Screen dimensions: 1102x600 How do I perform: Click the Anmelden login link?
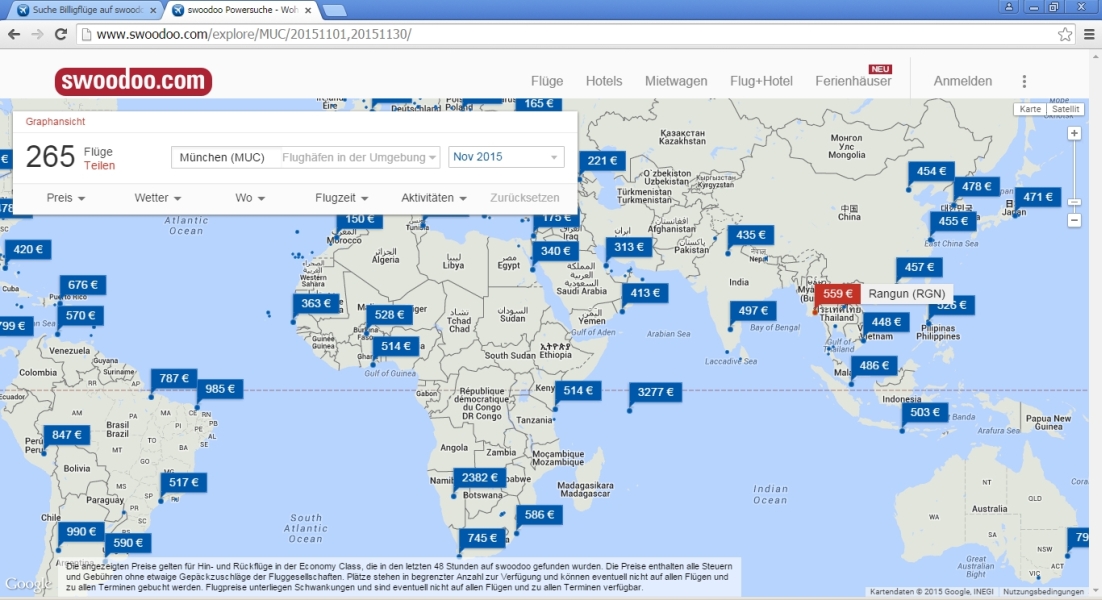tap(962, 81)
